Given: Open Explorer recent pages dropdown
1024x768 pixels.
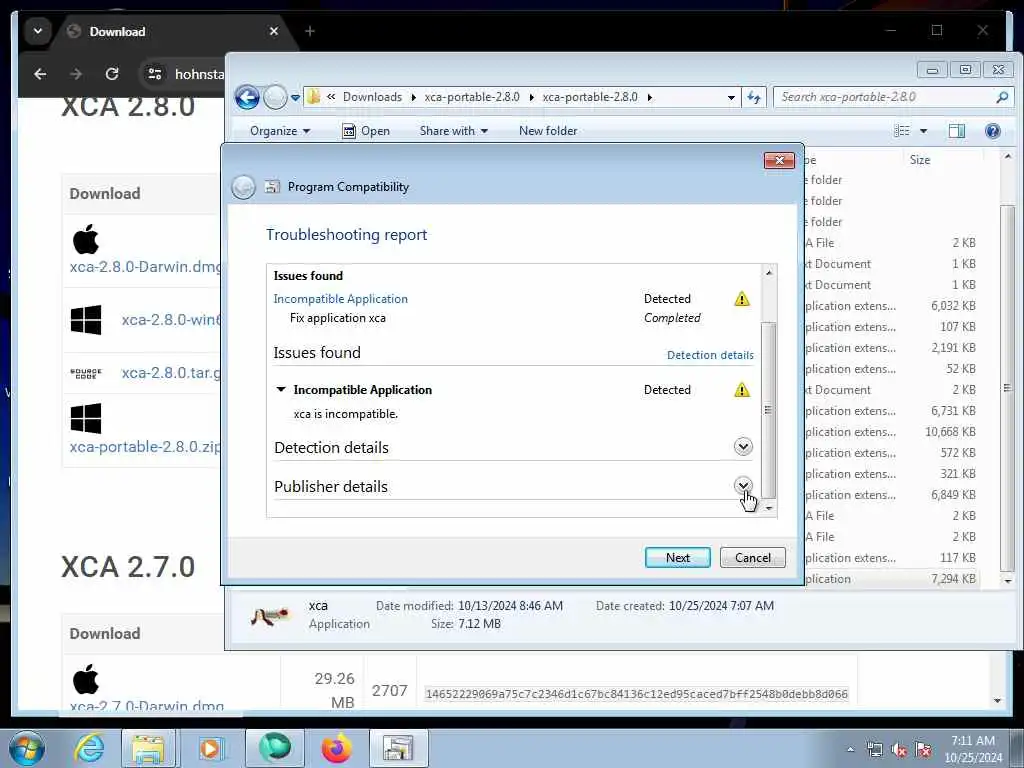Looking at the screenshot, I should point(295,98).
